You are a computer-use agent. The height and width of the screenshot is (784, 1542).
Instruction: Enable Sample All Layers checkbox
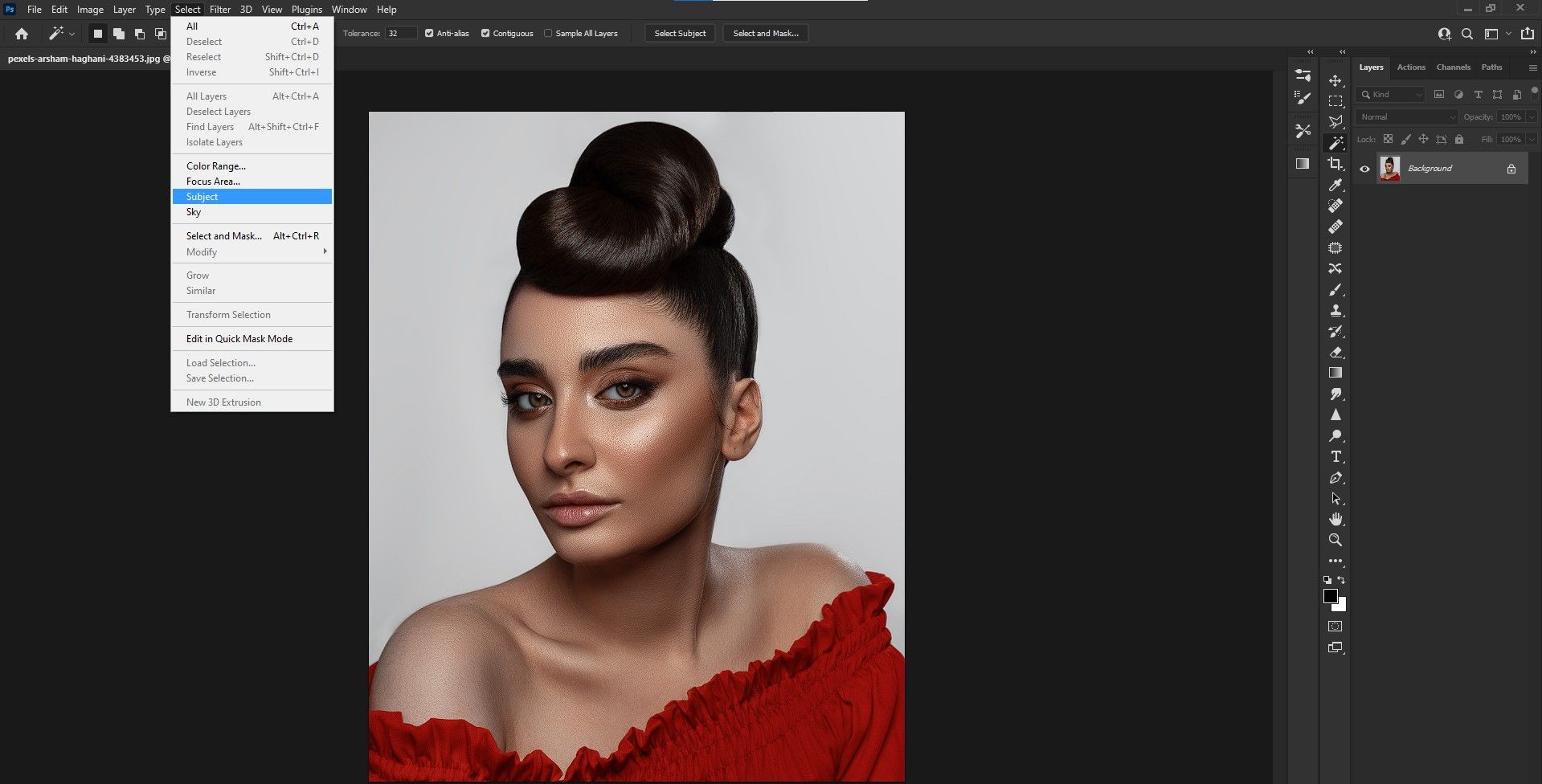(548, 34)
